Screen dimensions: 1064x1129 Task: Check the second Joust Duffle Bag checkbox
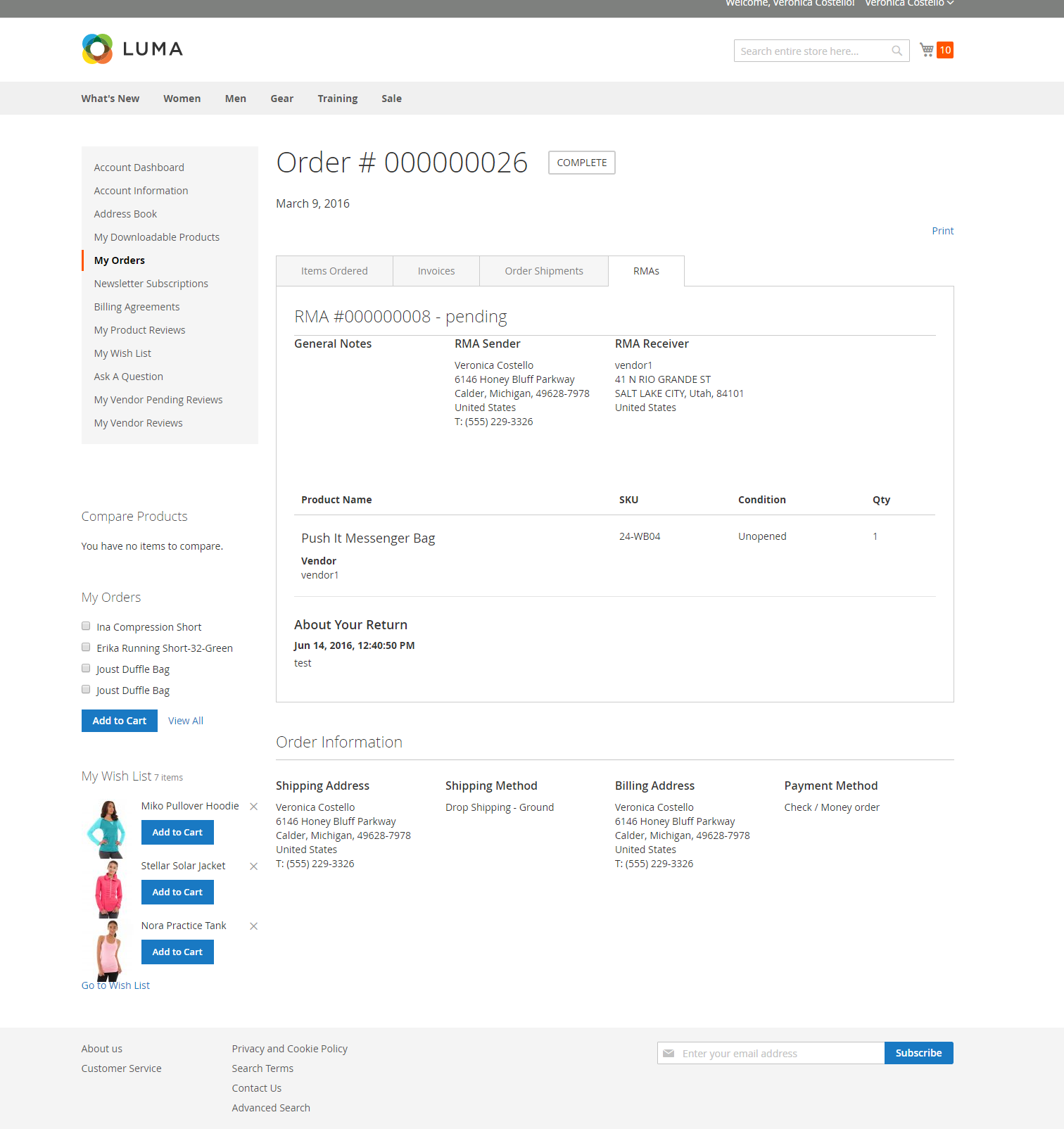pyautogui.click(x=86, y=689)
